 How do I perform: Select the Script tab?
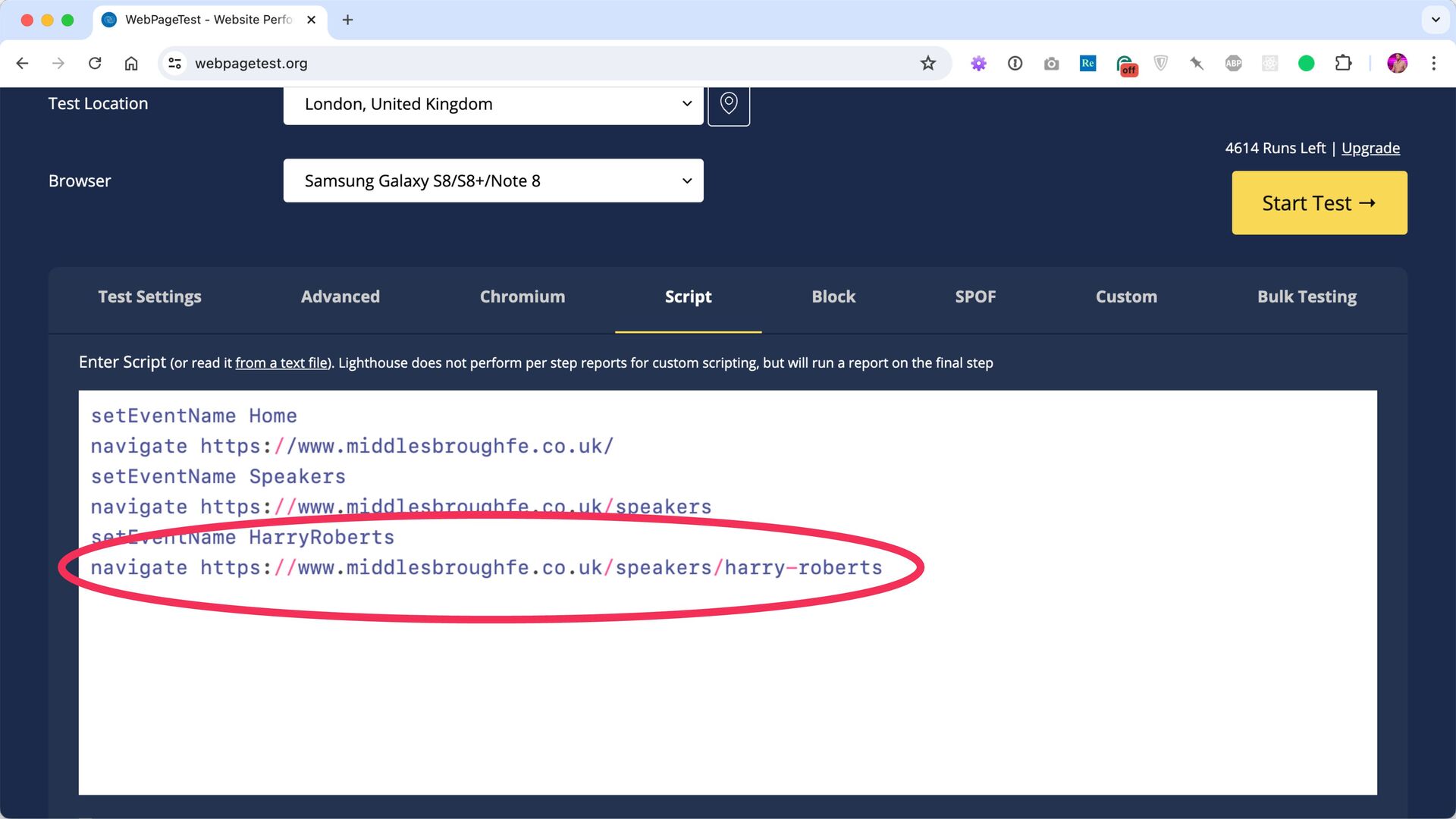click(688, 297)
